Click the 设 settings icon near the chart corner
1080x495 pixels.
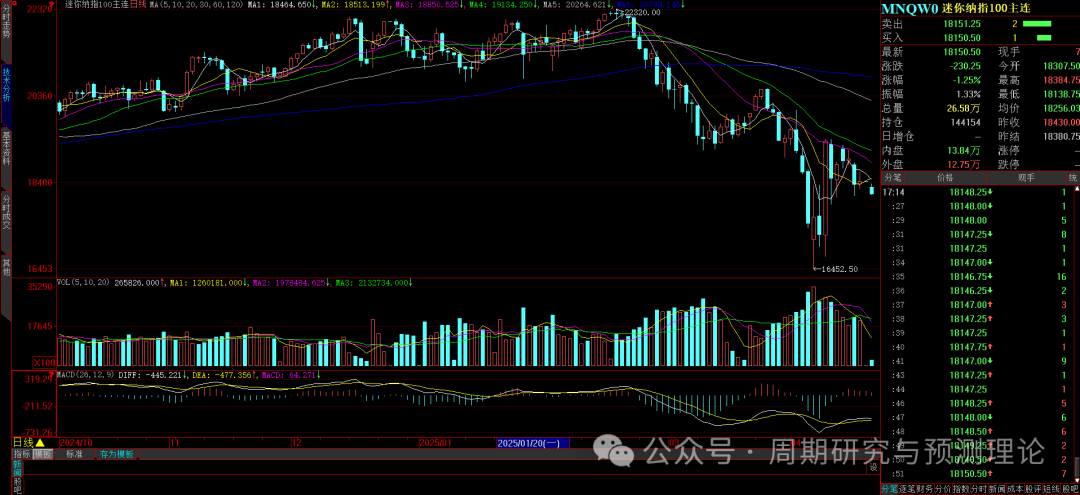tap(872, 467)
